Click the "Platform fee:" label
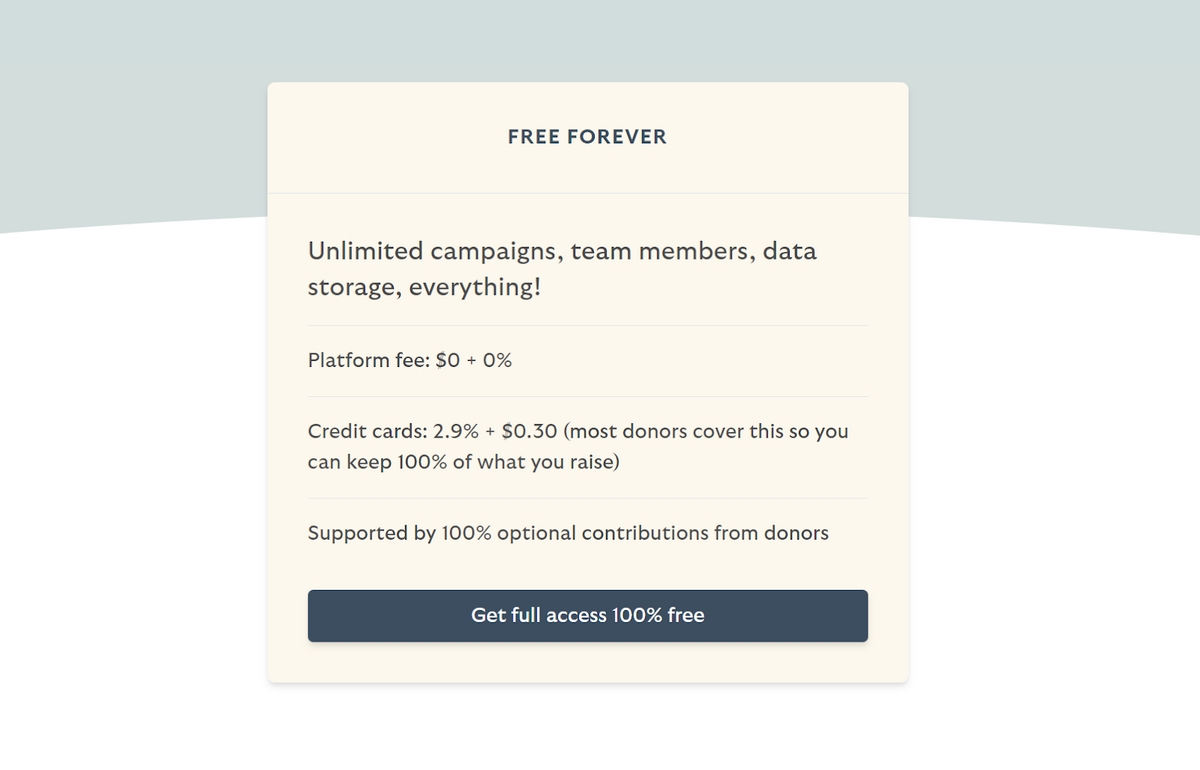The width and height of the screenshot is (1200, 770). point(368,361)
